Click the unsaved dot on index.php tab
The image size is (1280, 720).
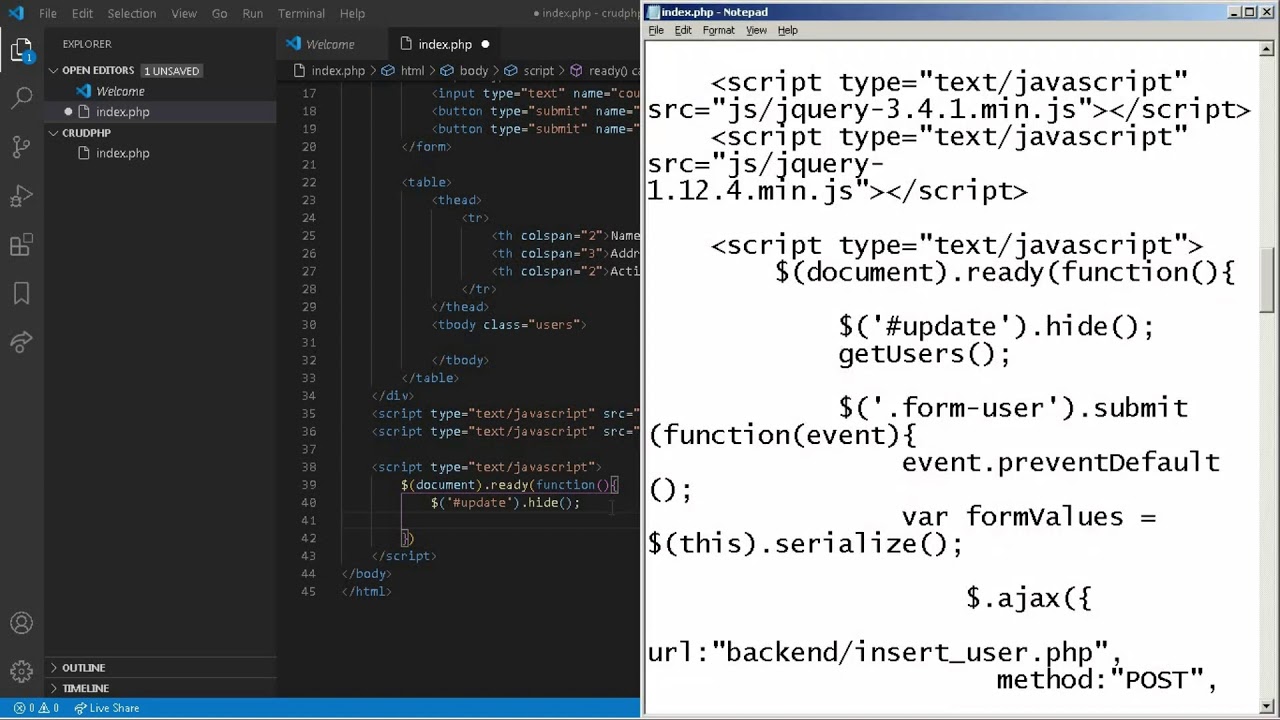(485, 44)
